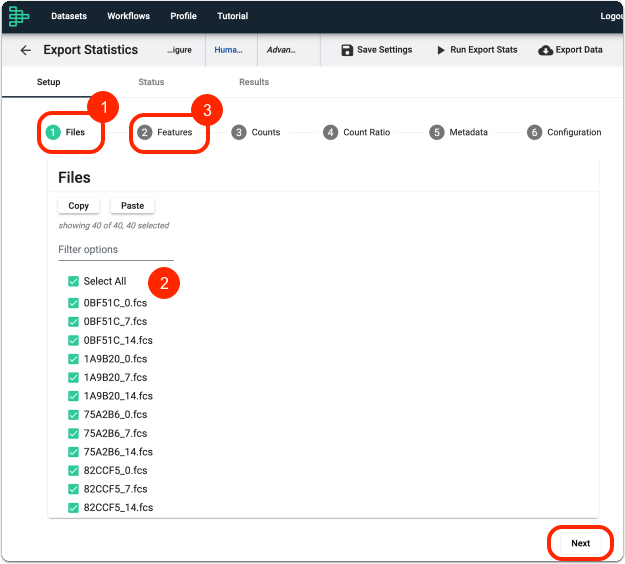625x564 pixels.
Task: Click step 5 Metadata circle icon
Action: 437,132
